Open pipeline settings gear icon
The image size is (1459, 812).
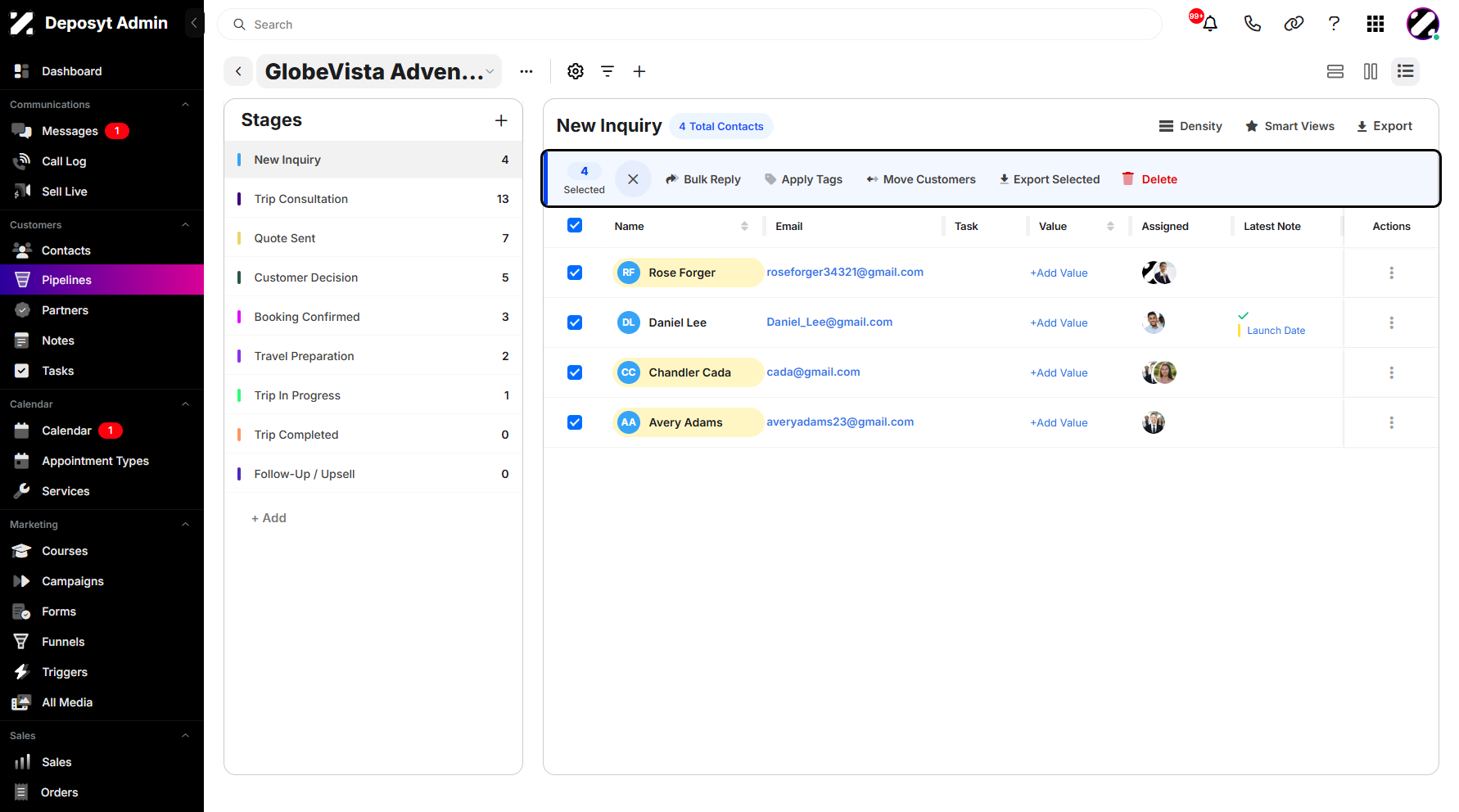point(576,71)
